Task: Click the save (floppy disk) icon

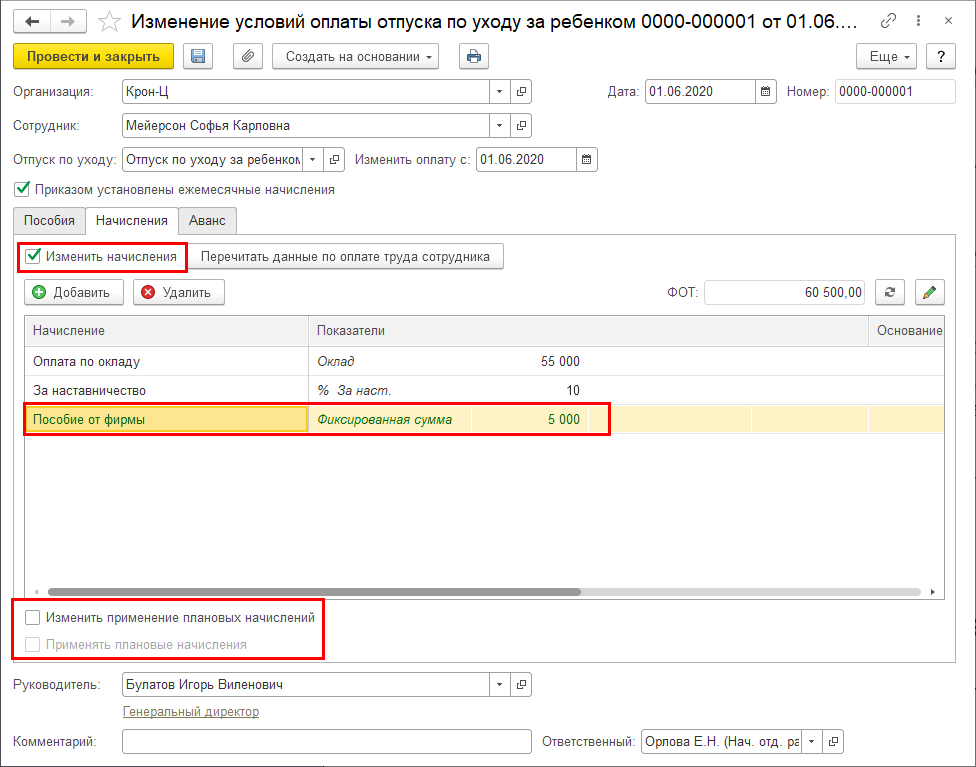Action: 198,57
